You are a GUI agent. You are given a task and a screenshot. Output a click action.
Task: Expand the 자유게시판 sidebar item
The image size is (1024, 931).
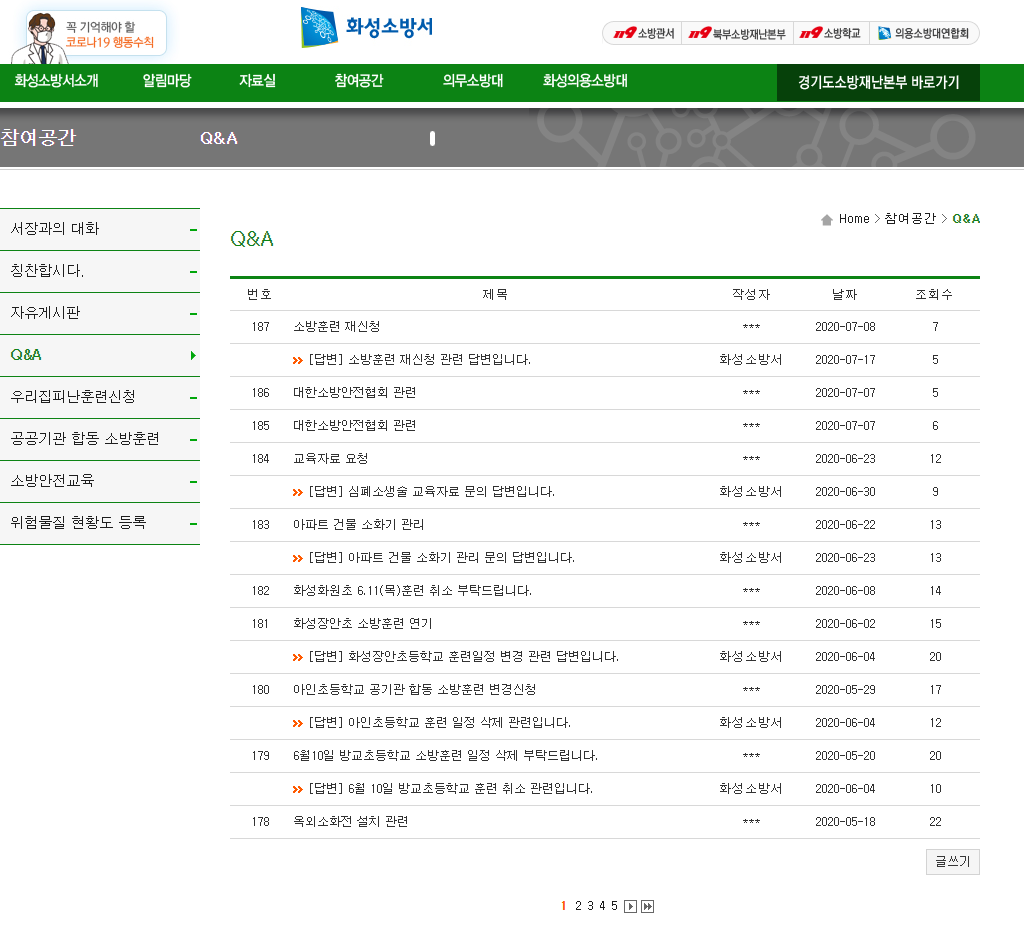point(100,313)
